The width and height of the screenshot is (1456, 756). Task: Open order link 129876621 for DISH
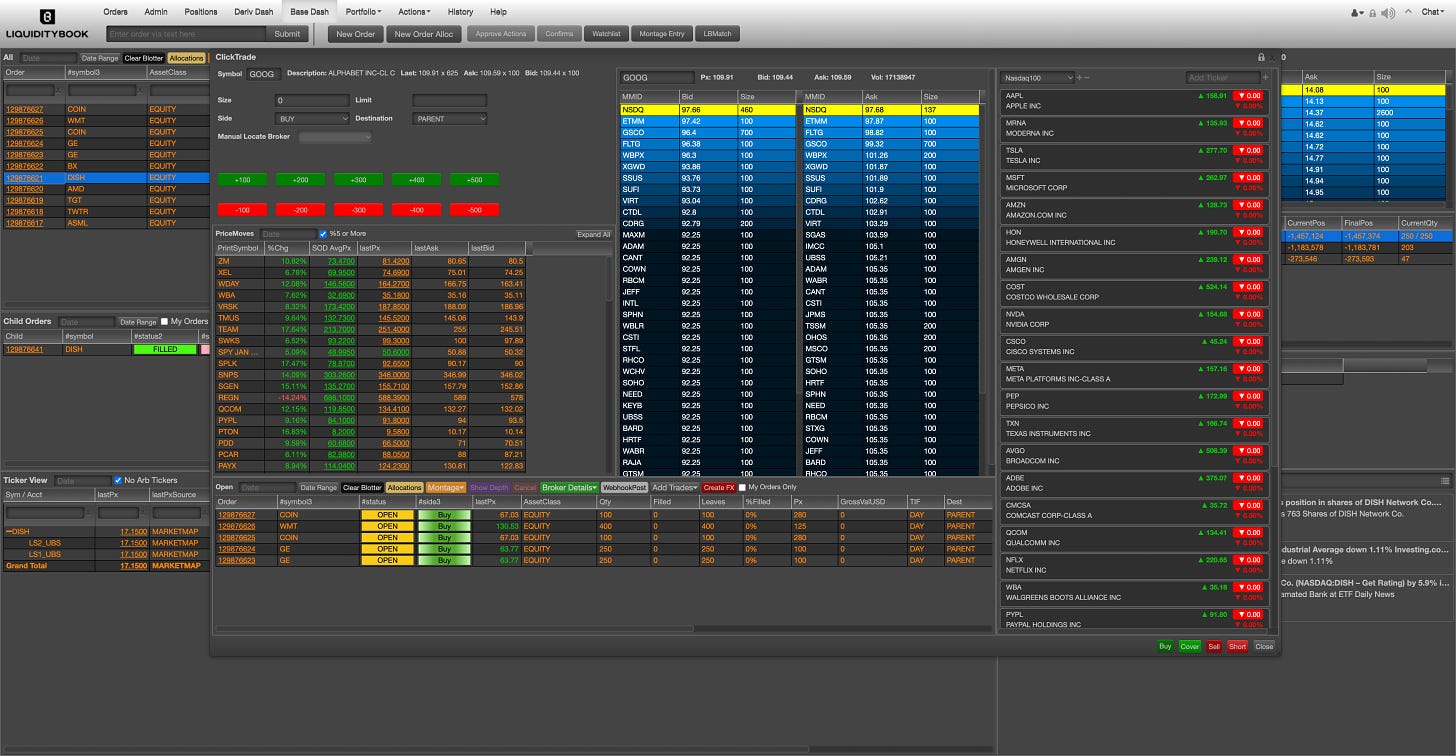tap(24, 178)
